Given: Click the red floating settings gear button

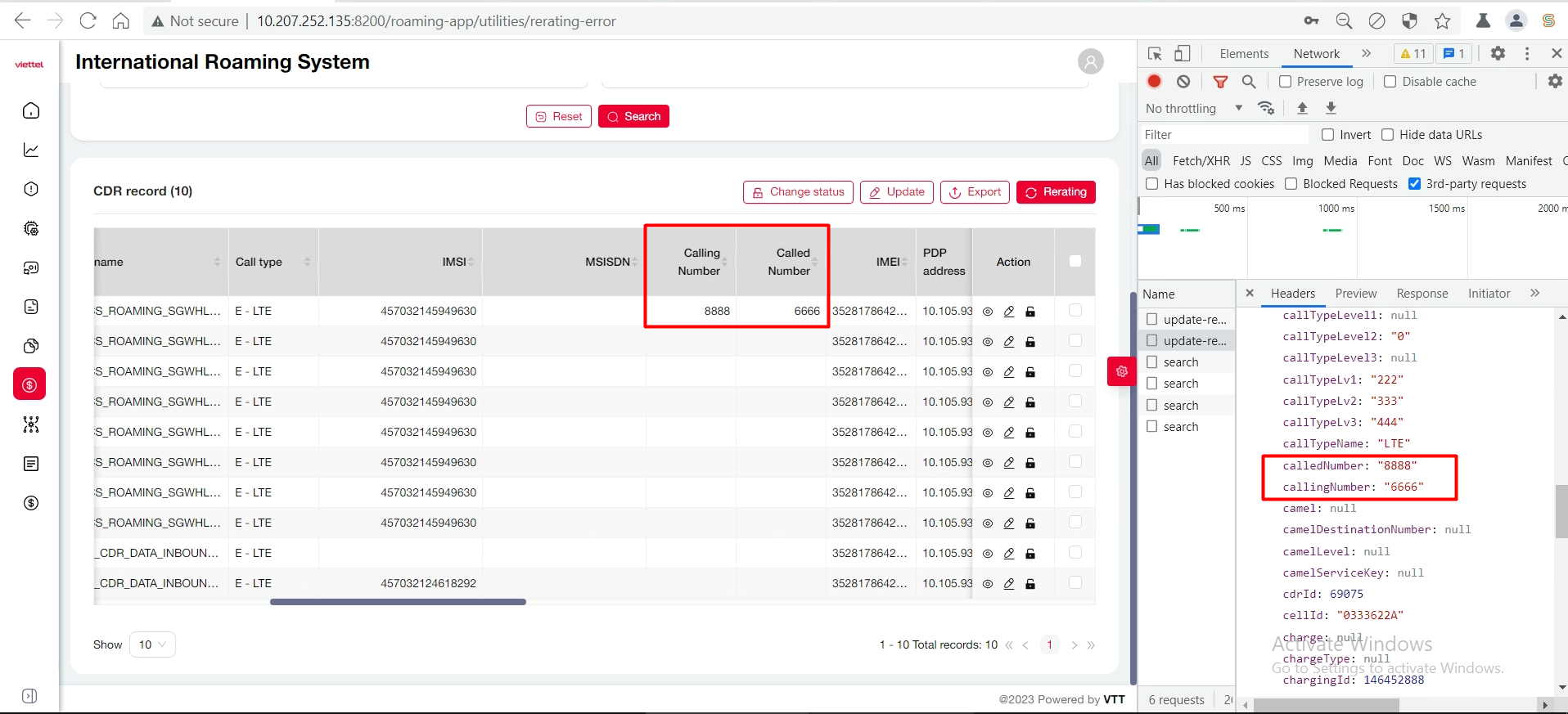Looking at the screenshot, I should pyautogui.click(x=1121, y=371).
